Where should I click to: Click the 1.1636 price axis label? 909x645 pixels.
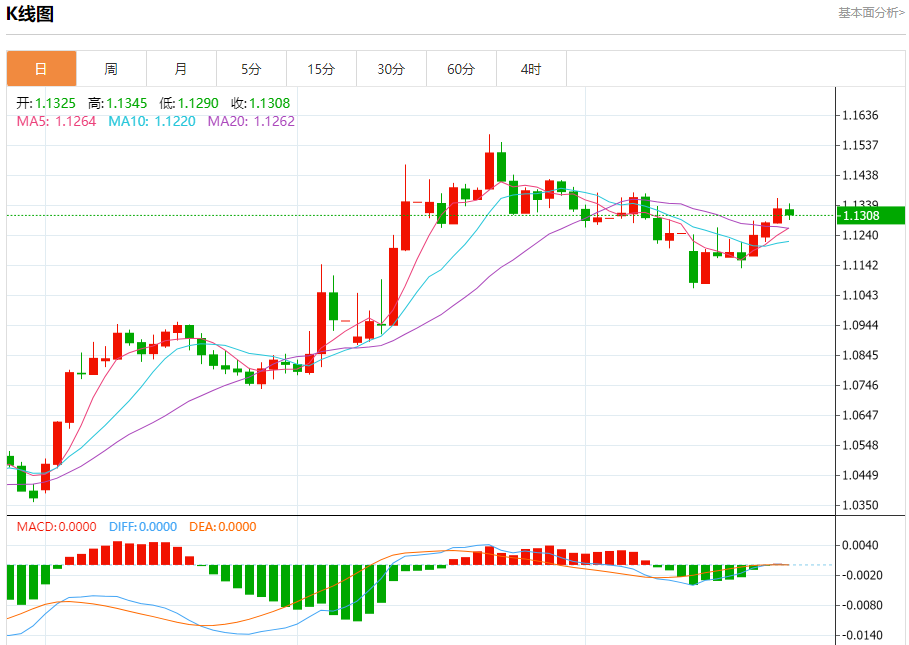click(860, 116)
